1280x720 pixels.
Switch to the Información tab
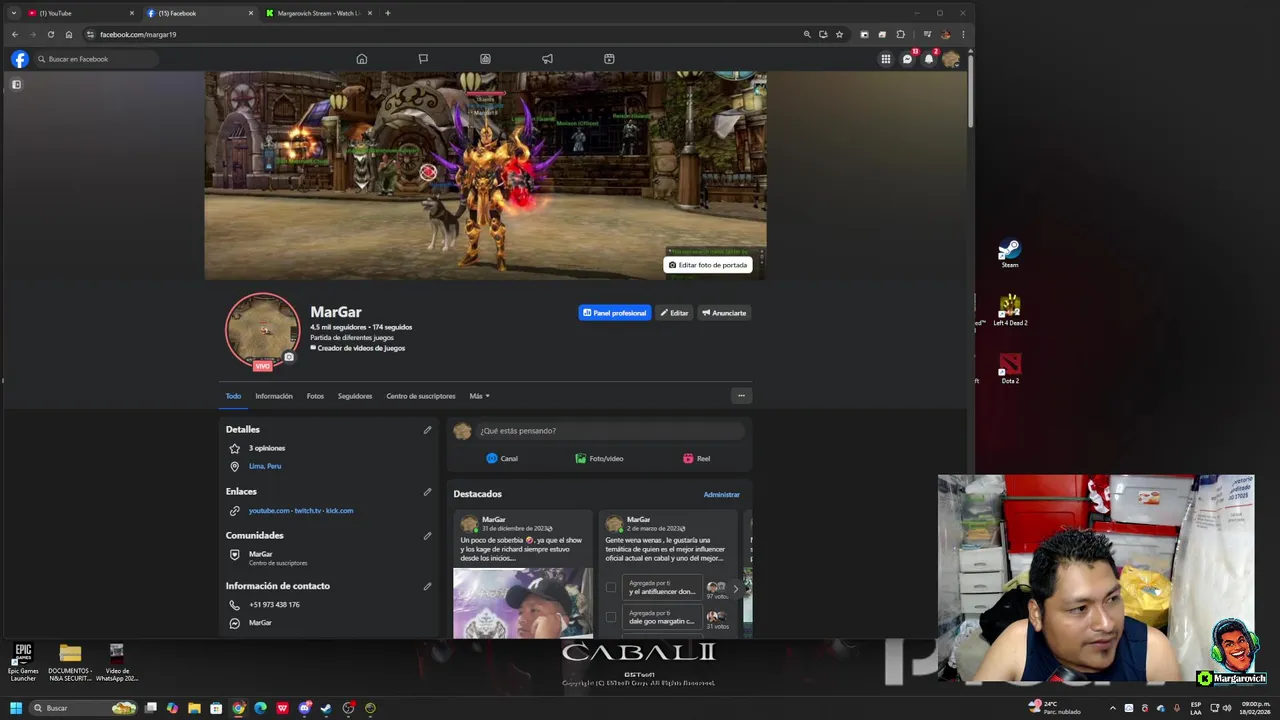pos(274,396)
